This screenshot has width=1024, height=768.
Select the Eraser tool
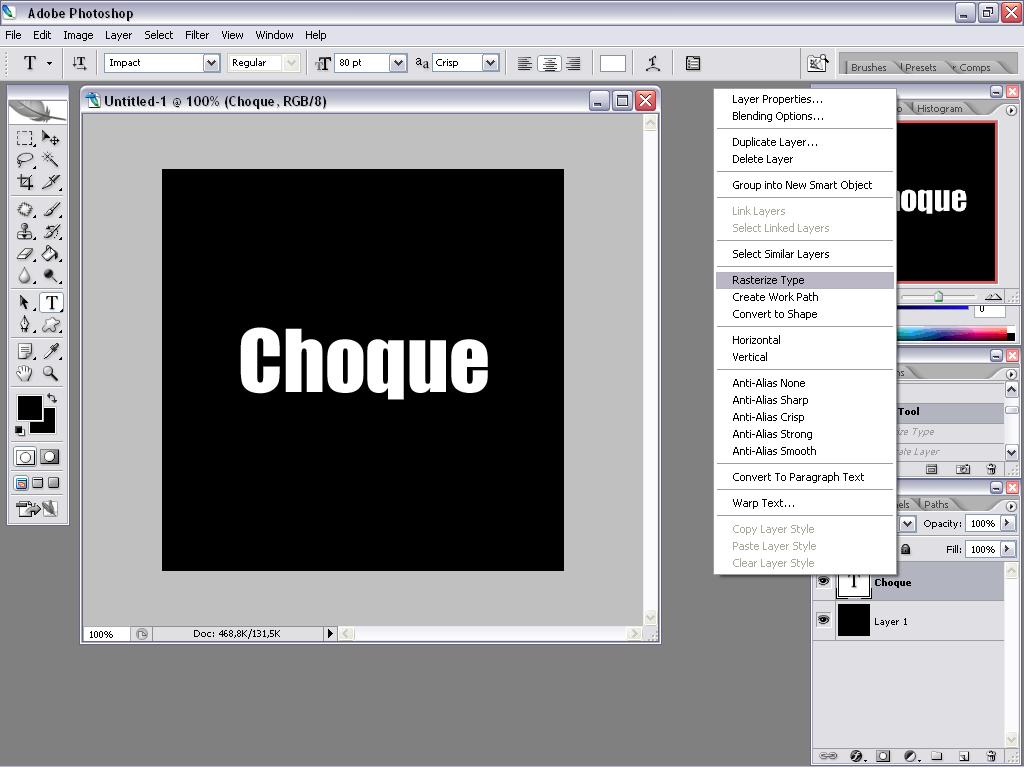25,253
